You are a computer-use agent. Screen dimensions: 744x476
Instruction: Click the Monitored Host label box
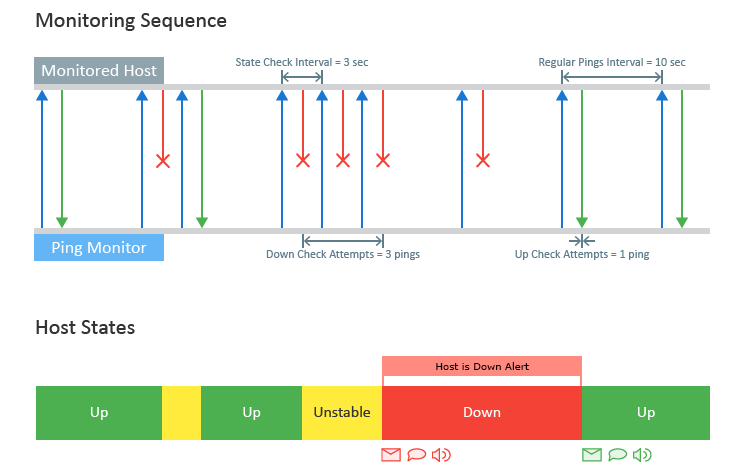(99, 71)
